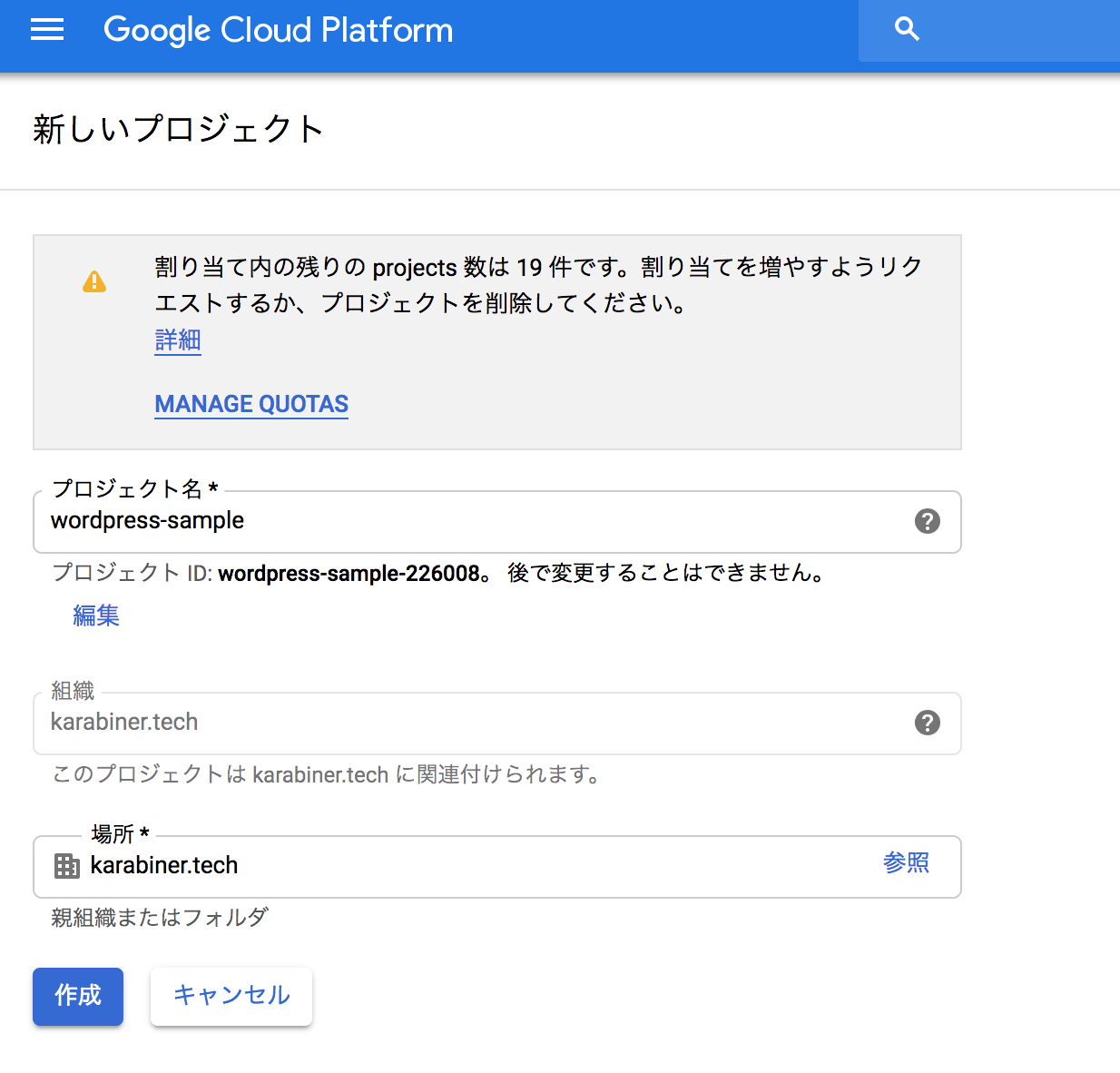The width and height of the screenshot is (1120, 1073).
Task: Click the 組織 karabiner.tech organization field
Action: [454, 723]
